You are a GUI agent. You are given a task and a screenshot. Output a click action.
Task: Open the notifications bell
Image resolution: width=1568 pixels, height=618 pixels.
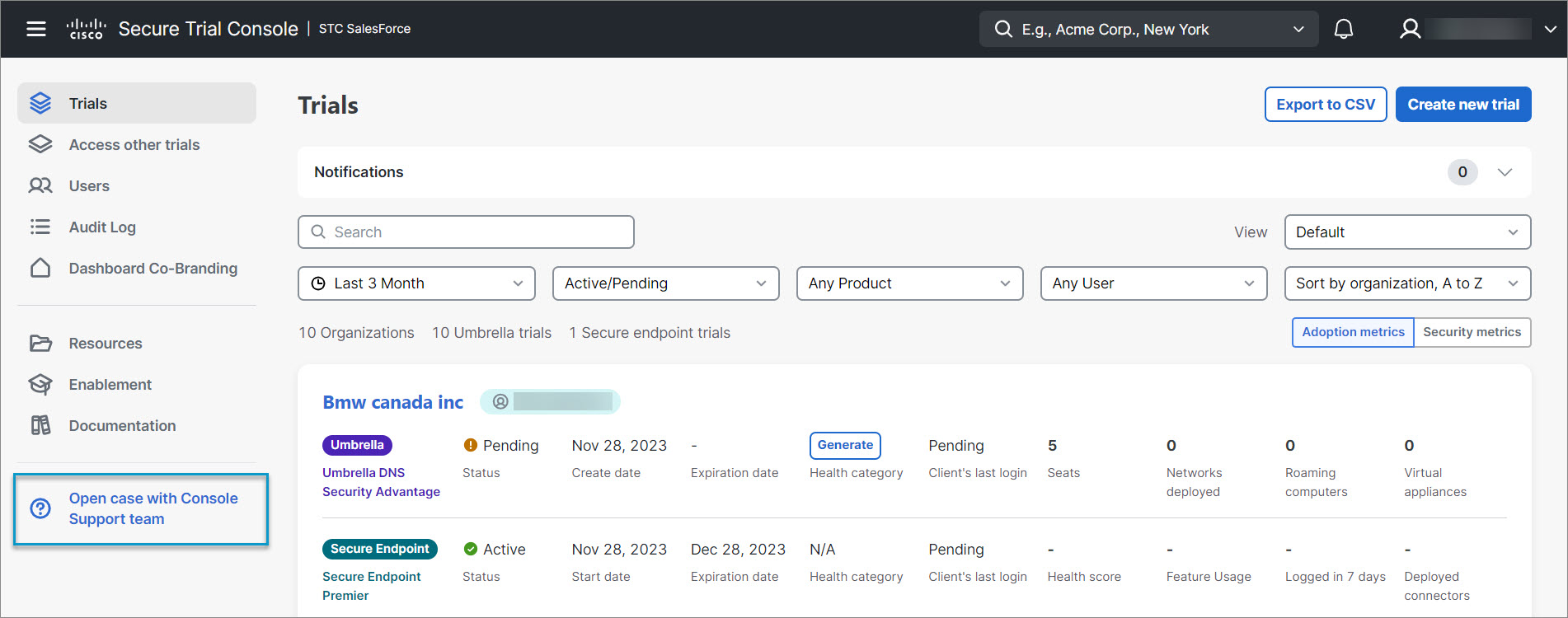pos(1344,29)
